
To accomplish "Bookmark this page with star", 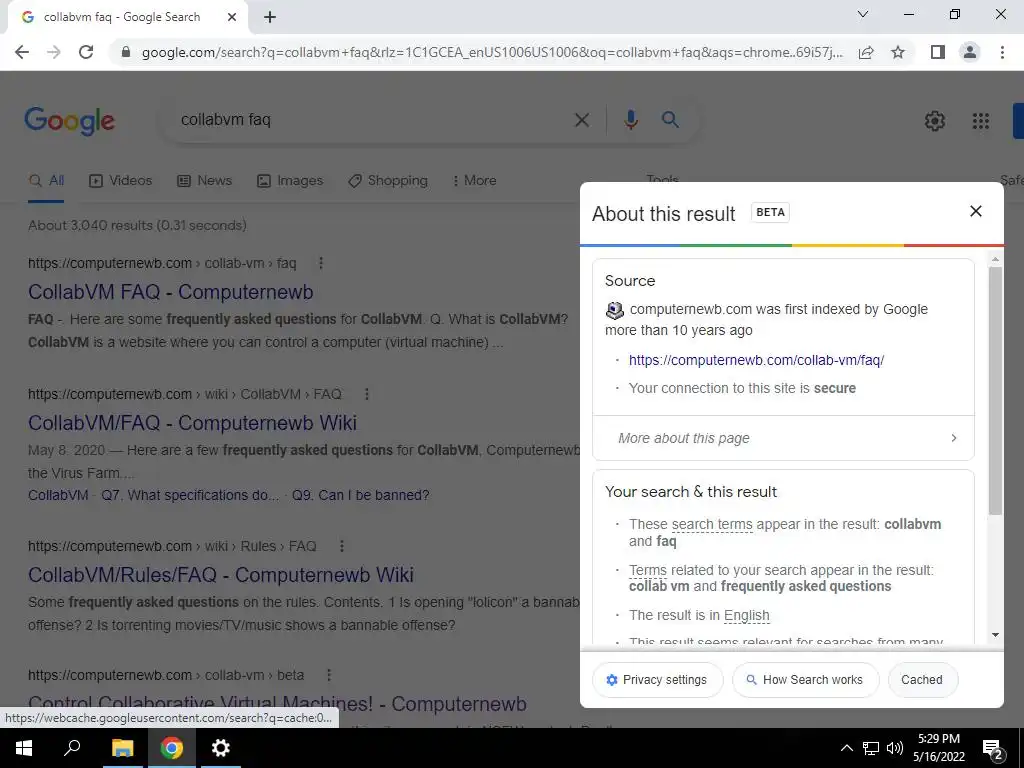I will tap(898, 52).
